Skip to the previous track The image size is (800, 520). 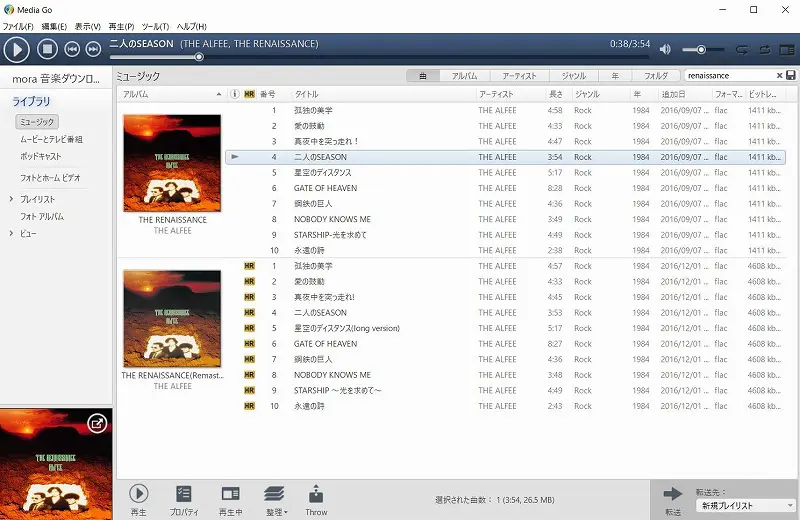[72, 49]
